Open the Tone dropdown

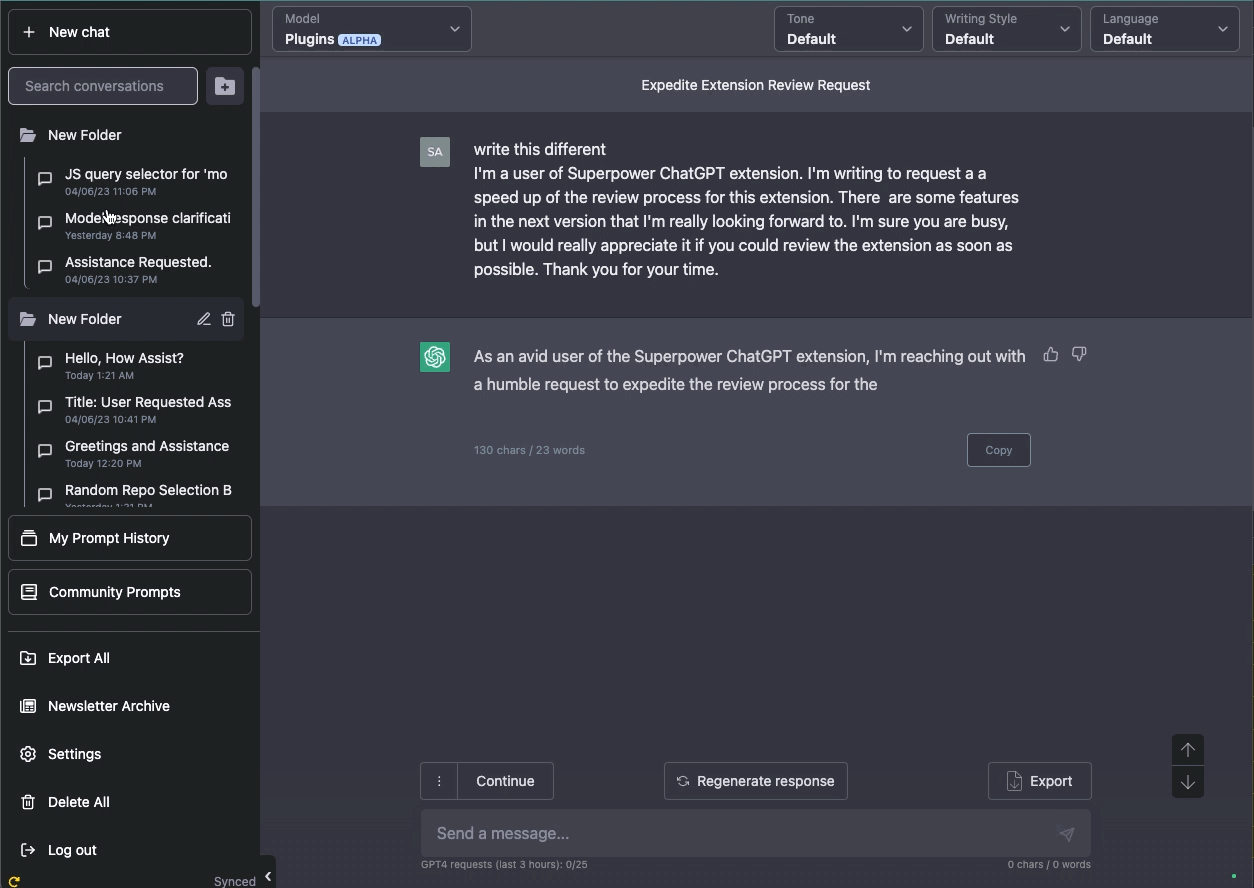[x=849, y=29]
